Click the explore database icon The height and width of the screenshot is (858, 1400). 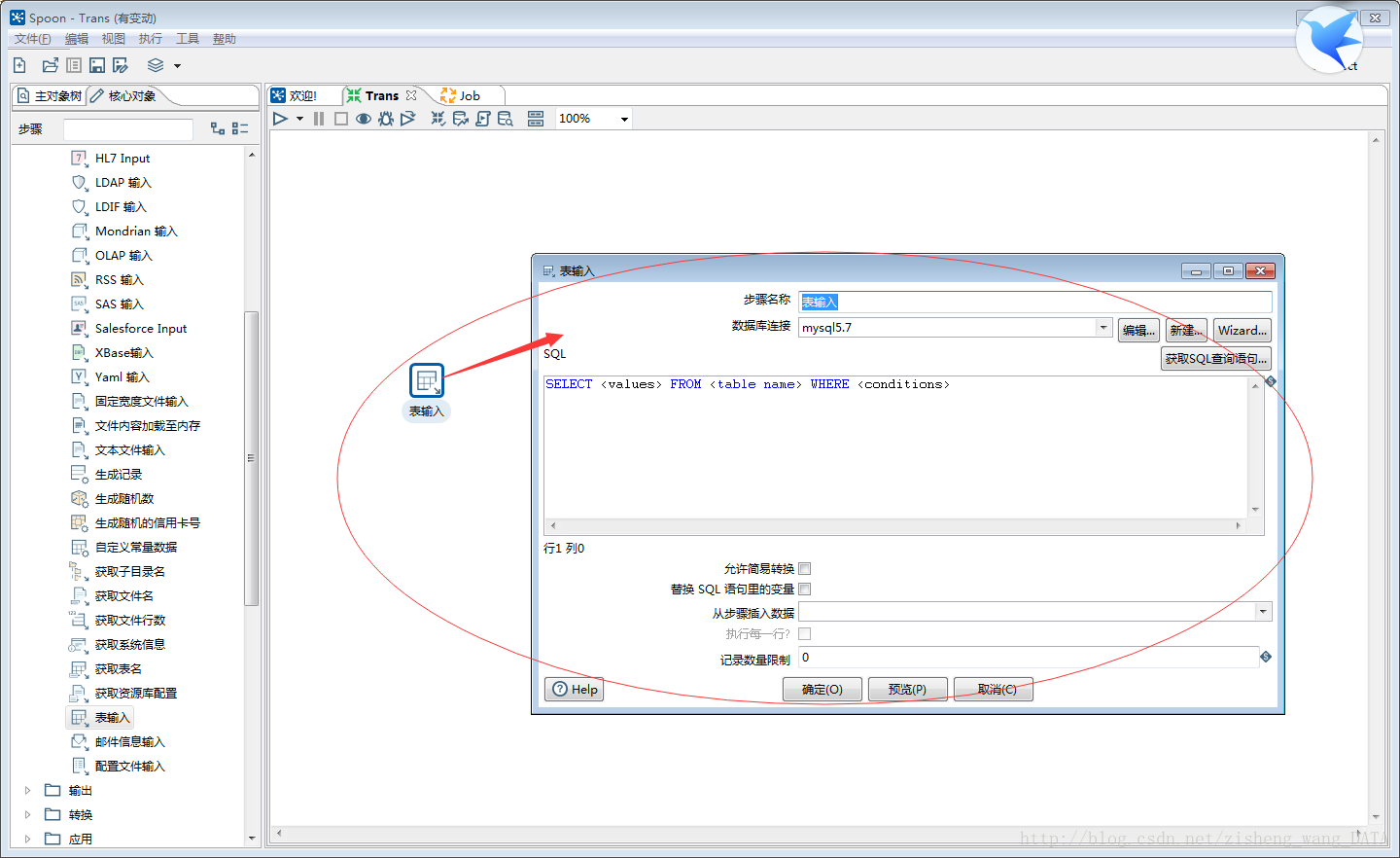[x=506, y=119]
